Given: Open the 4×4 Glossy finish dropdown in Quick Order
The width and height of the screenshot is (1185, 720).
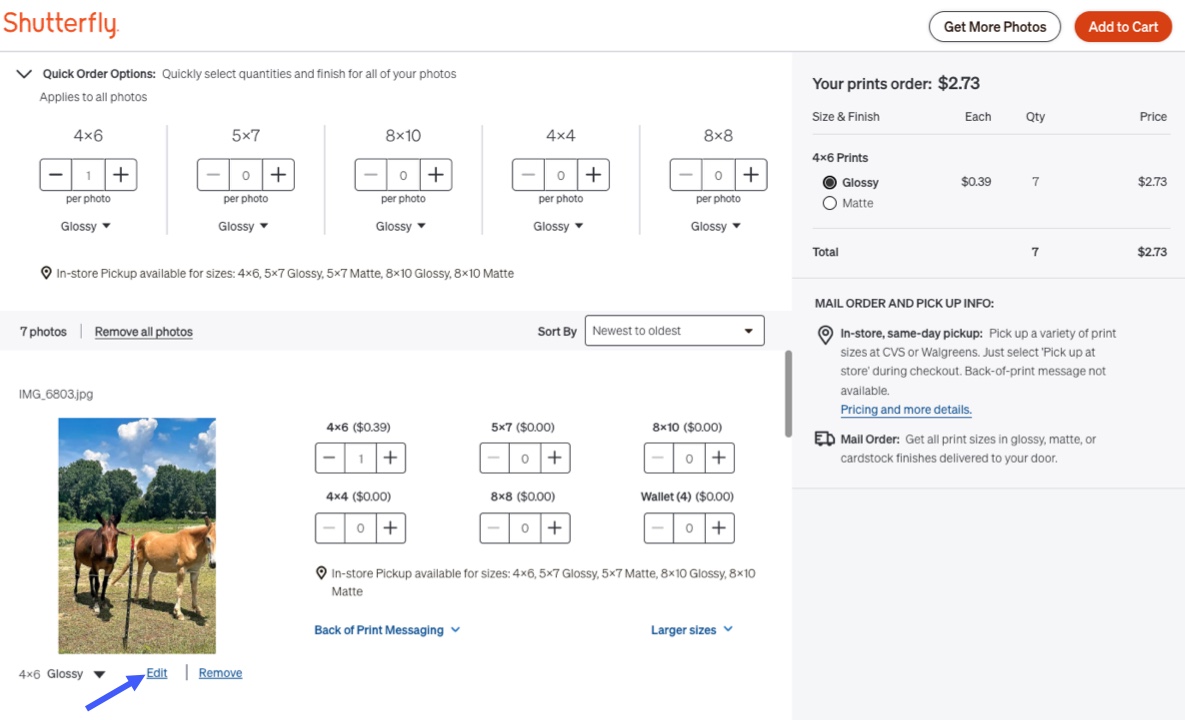Looking at the screenshot, I should pos(558,226).
